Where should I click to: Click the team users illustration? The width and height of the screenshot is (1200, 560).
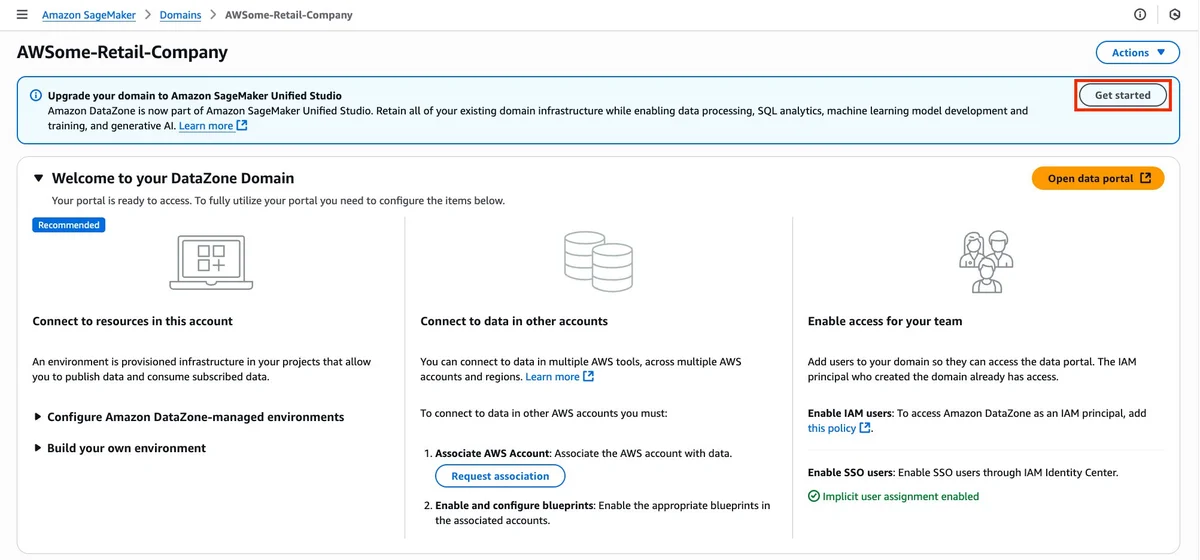986,262
